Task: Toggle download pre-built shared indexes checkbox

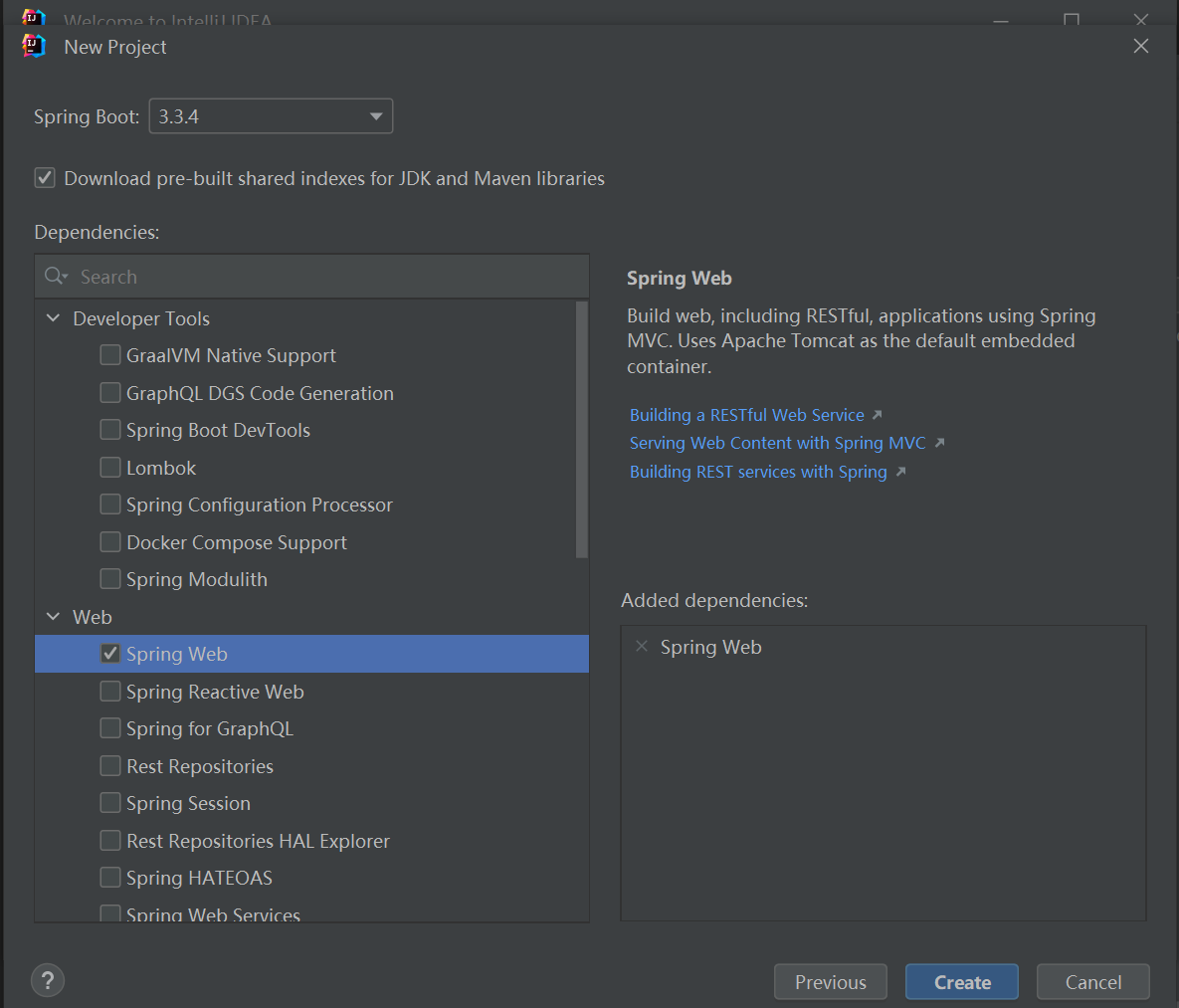Action: (x=45, y=178)
